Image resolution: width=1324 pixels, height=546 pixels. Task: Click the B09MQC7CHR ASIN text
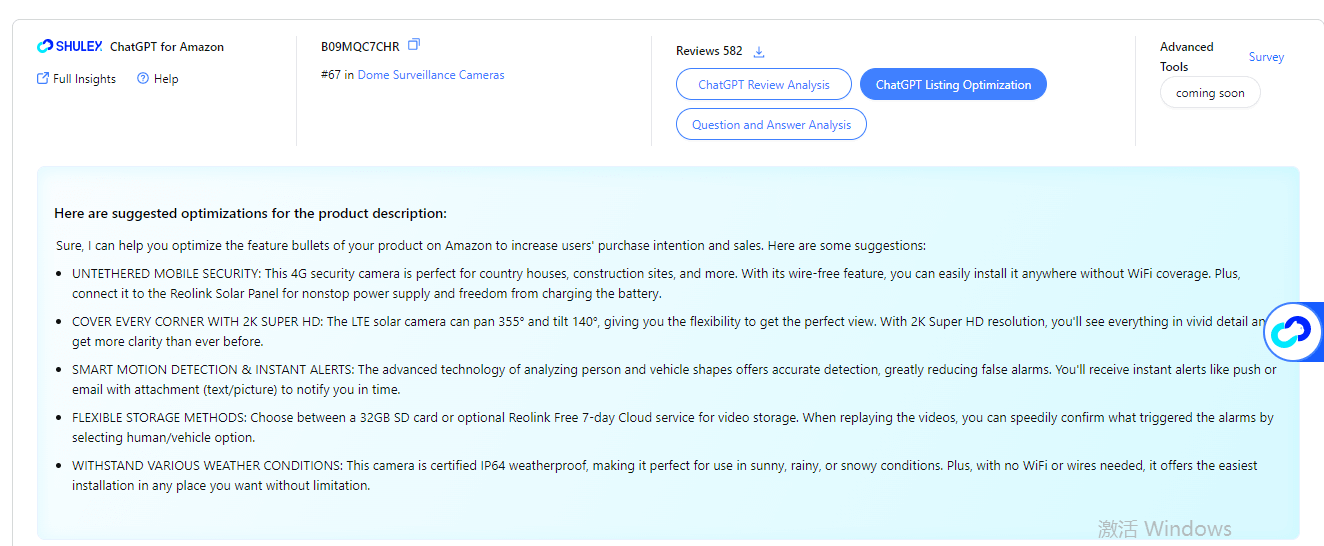tap(360, 47)
